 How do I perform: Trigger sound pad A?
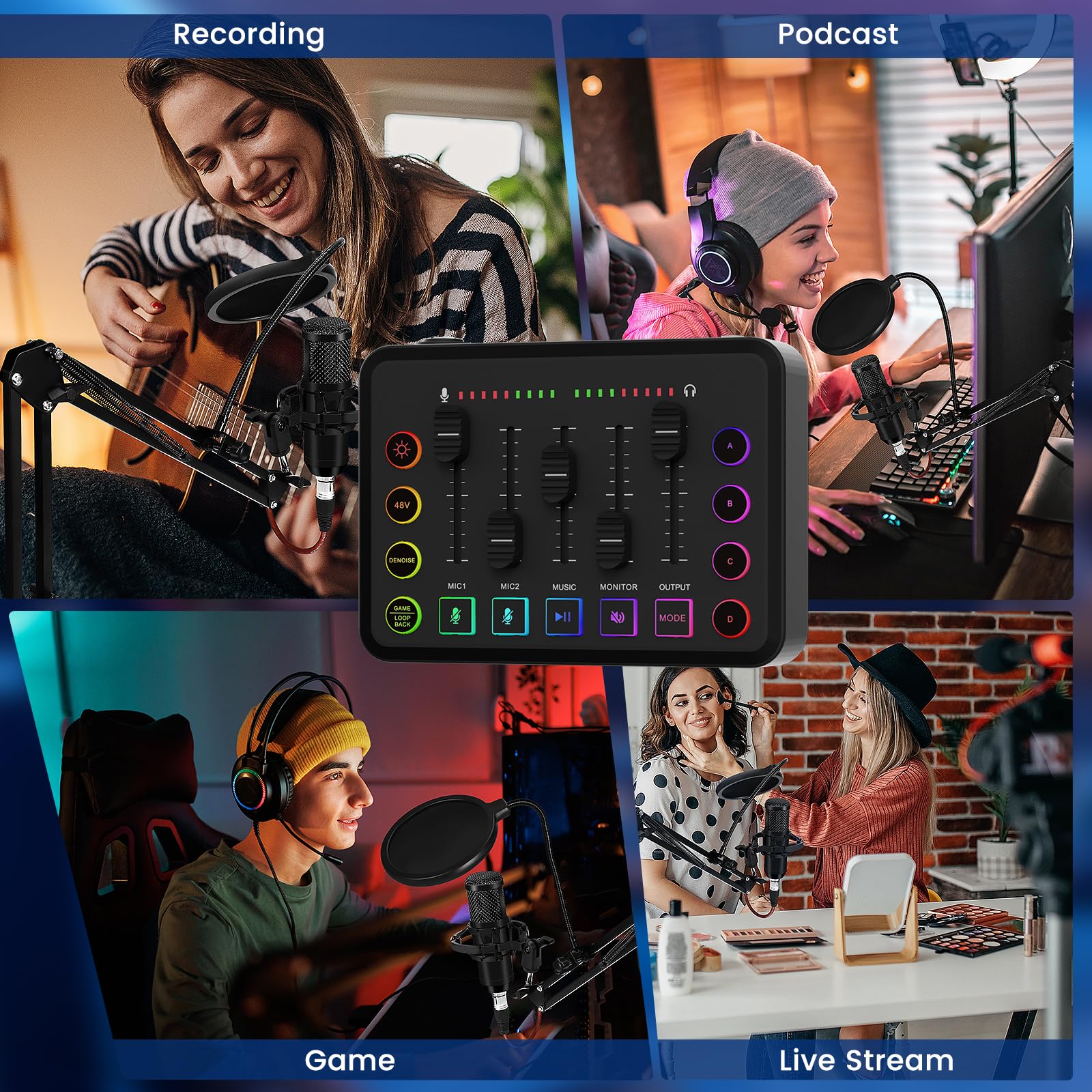[731, 446]
